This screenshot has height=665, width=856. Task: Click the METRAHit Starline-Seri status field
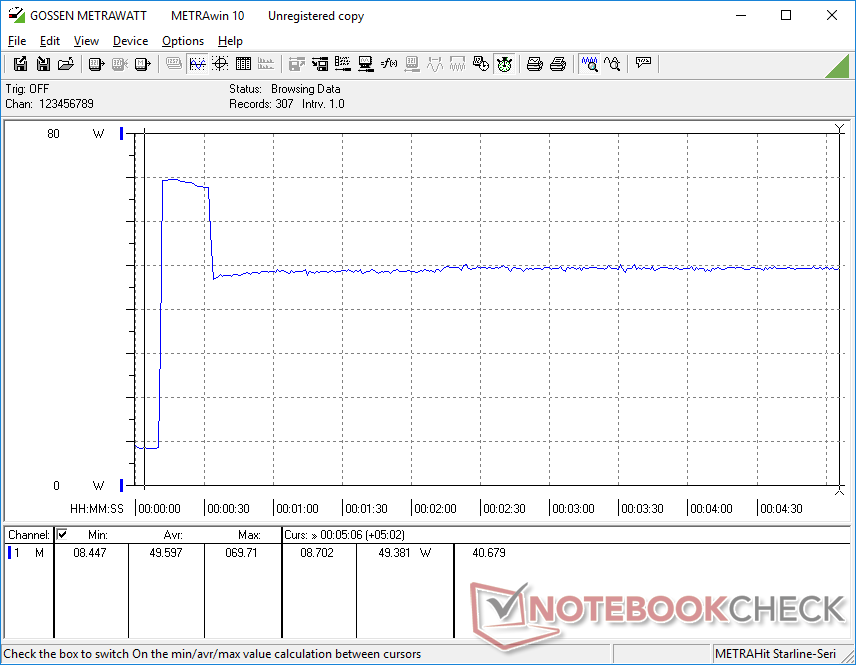775,654
